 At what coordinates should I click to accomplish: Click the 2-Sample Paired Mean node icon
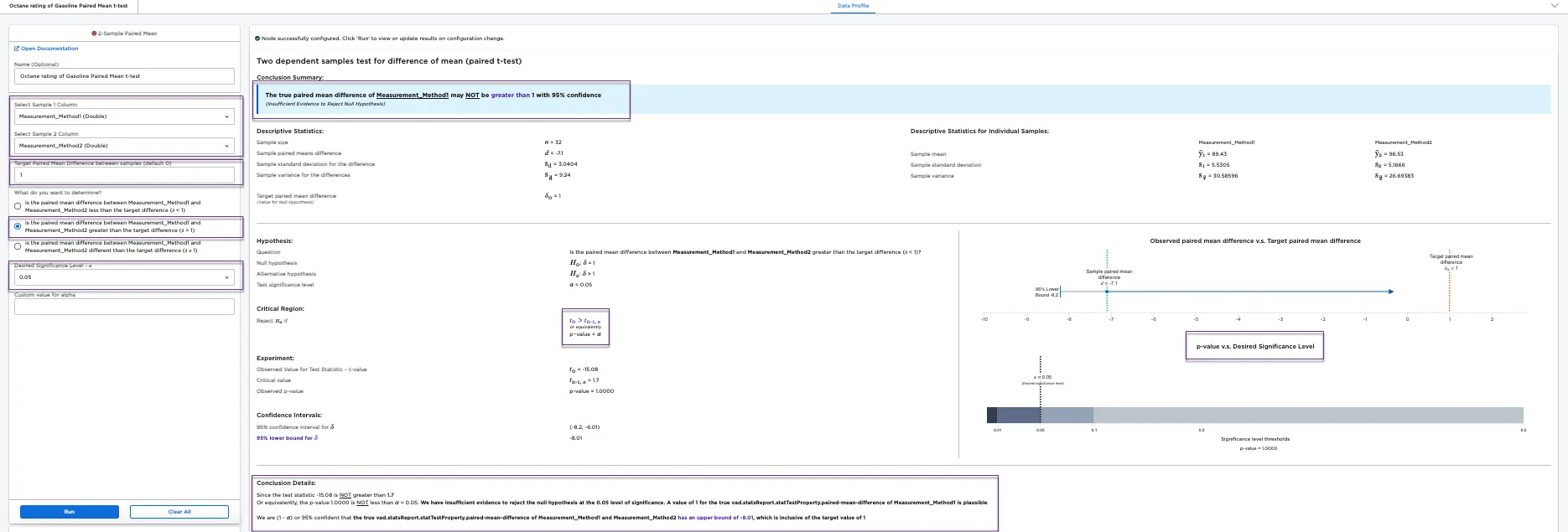94,34
